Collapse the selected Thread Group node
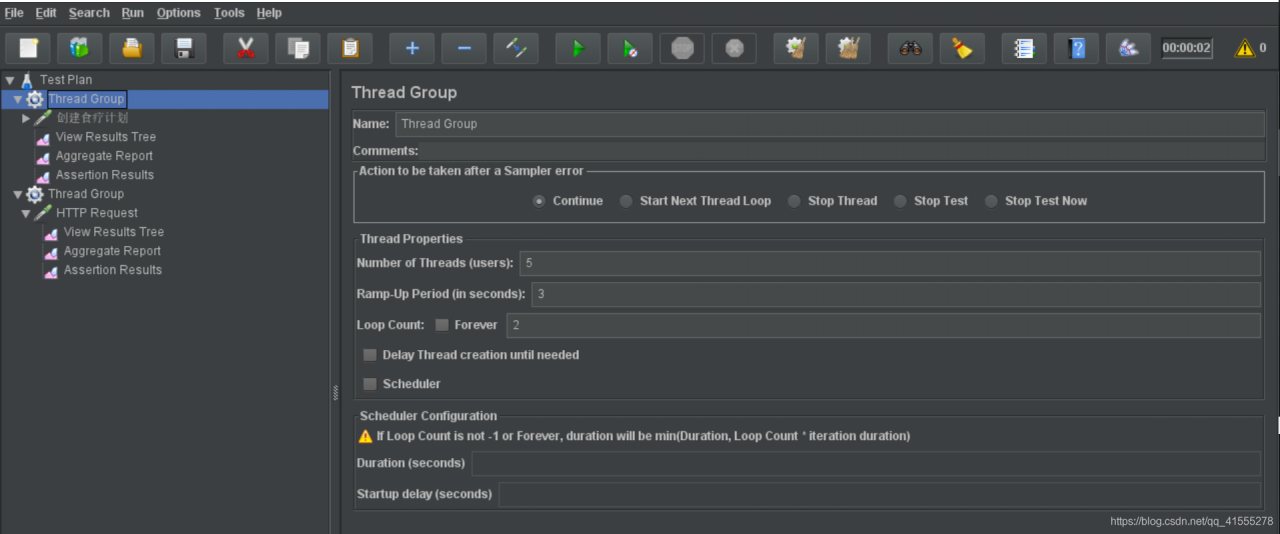This screenshot has width=1280, height=534. (18, 99)
